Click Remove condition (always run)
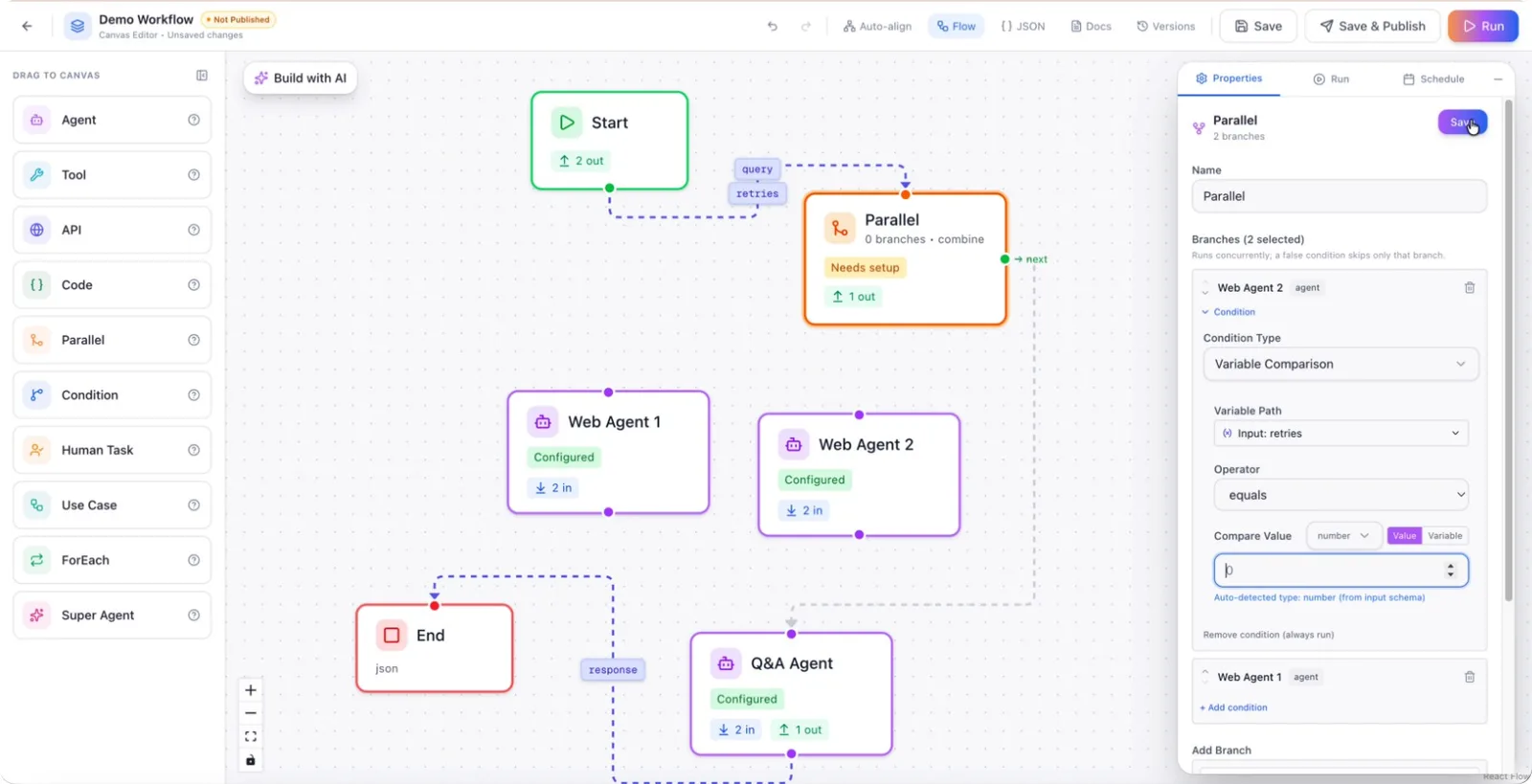This screenshot has width=1532, height=784. (1268, 635)
